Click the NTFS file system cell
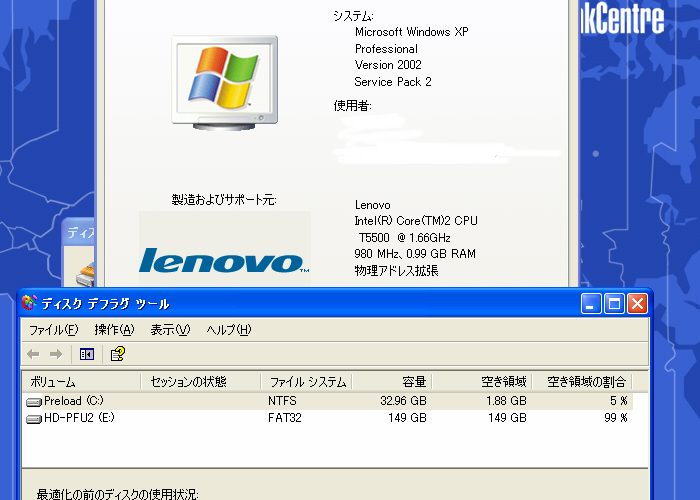The width and height of the screenshot is (700, 500). [282, 401]
